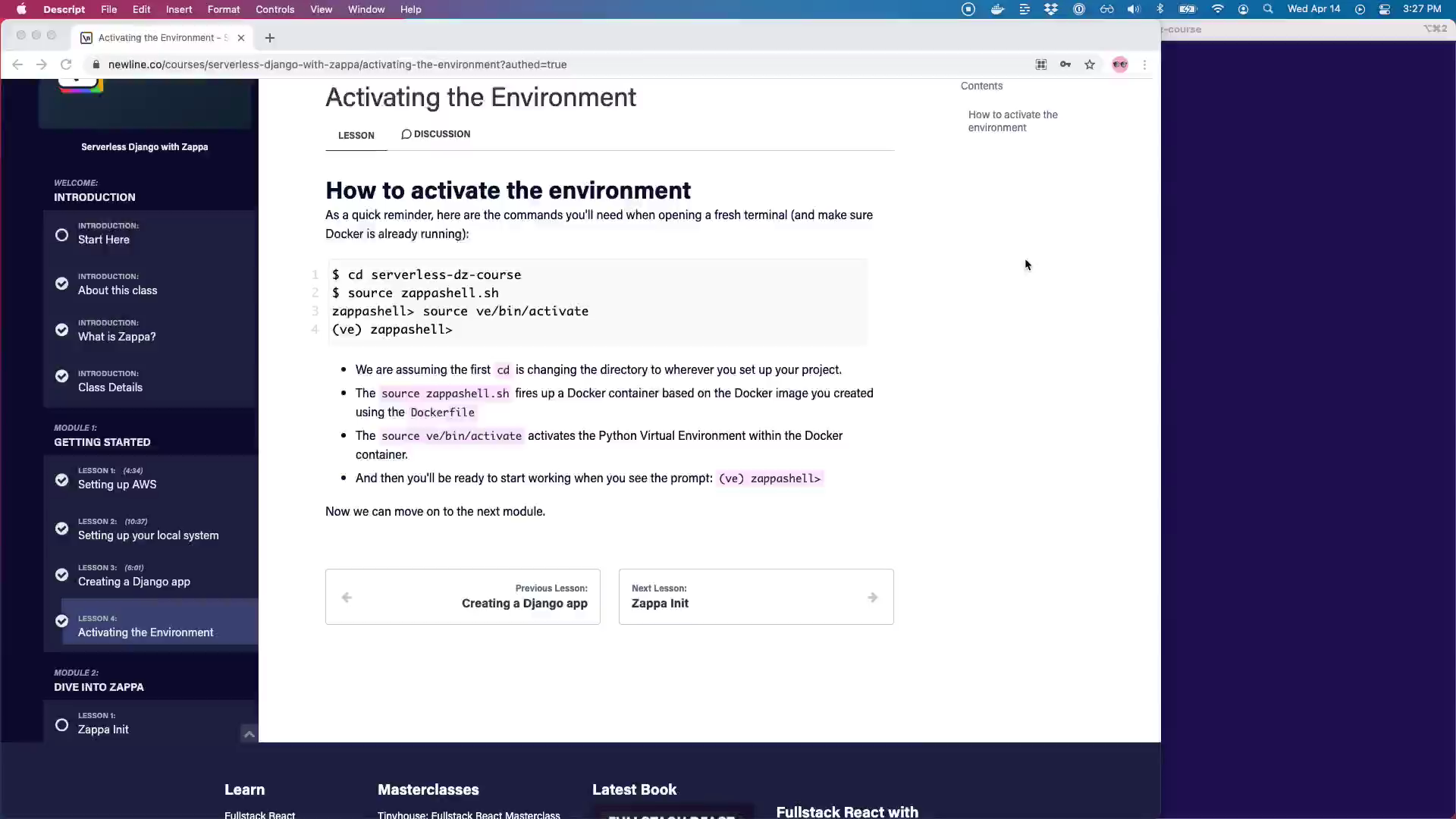The image size is (1456, 819).
Task: Click the next lesson right arrow
Action: (873, 598)
